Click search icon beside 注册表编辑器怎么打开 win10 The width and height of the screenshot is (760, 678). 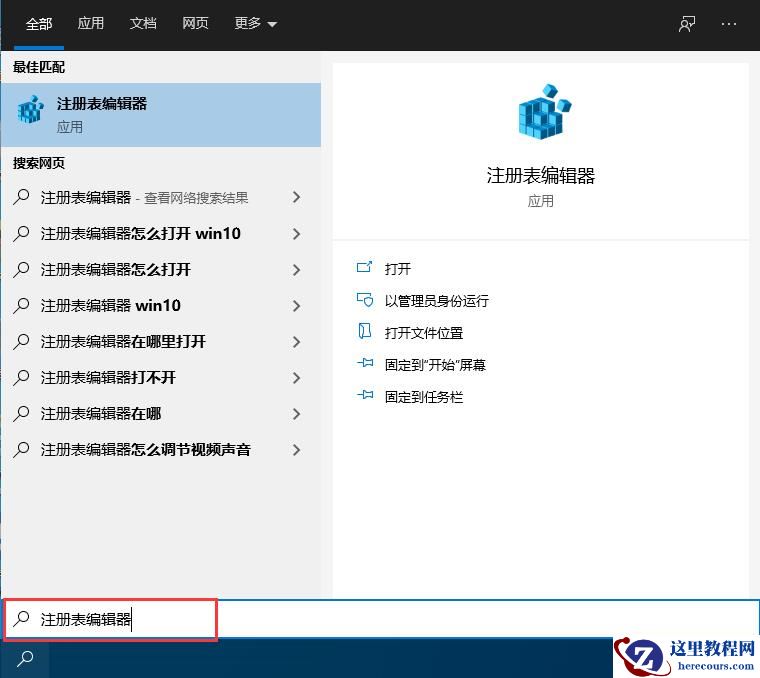click(x=21, y=233)
